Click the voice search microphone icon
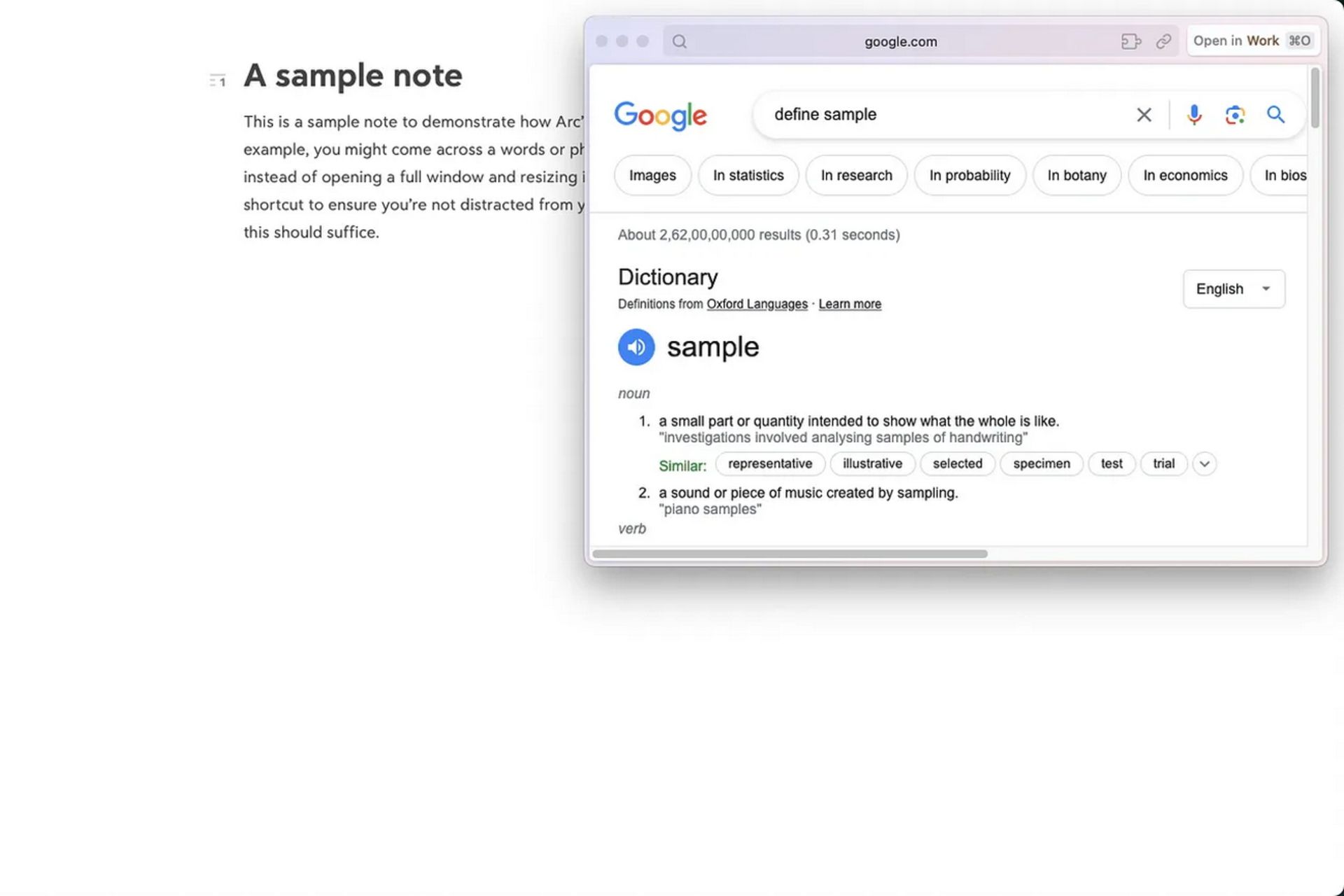Viewport: 1344px width, 896px height. 1193,114
